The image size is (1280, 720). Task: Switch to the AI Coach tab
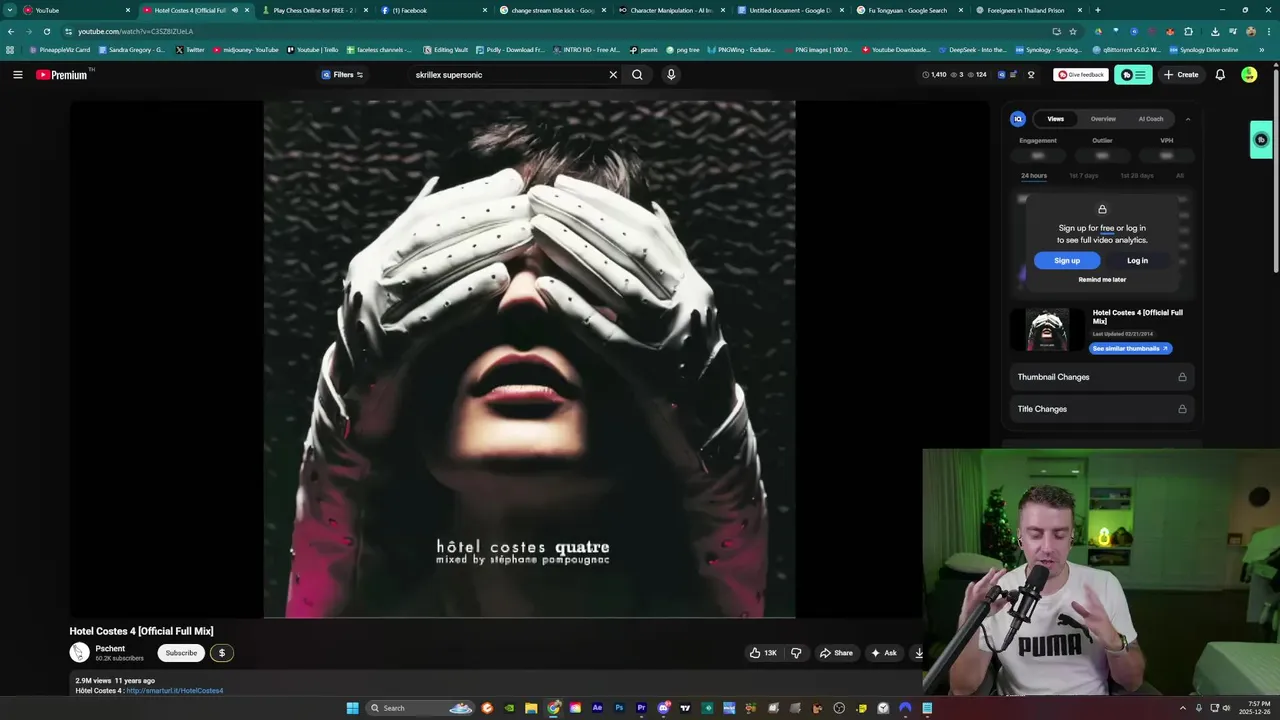coord(1151,119)
